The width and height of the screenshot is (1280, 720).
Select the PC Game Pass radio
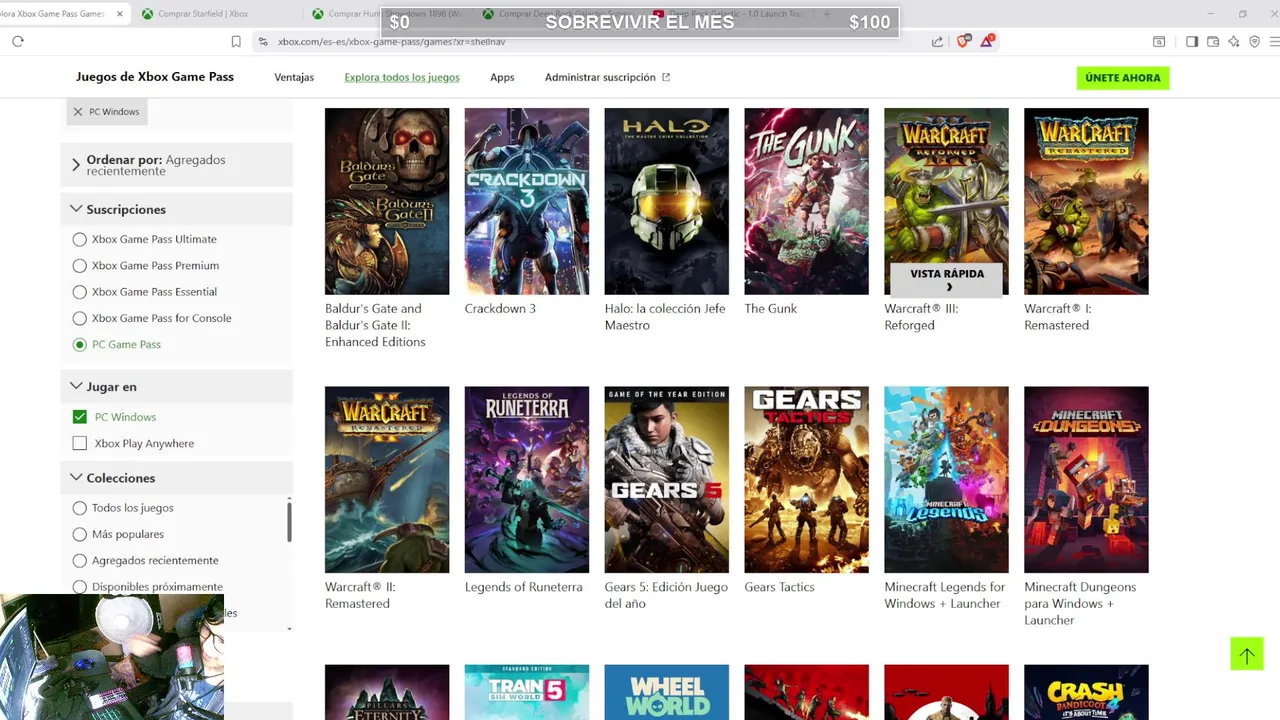pyautogui.click(x=80, y=344)
